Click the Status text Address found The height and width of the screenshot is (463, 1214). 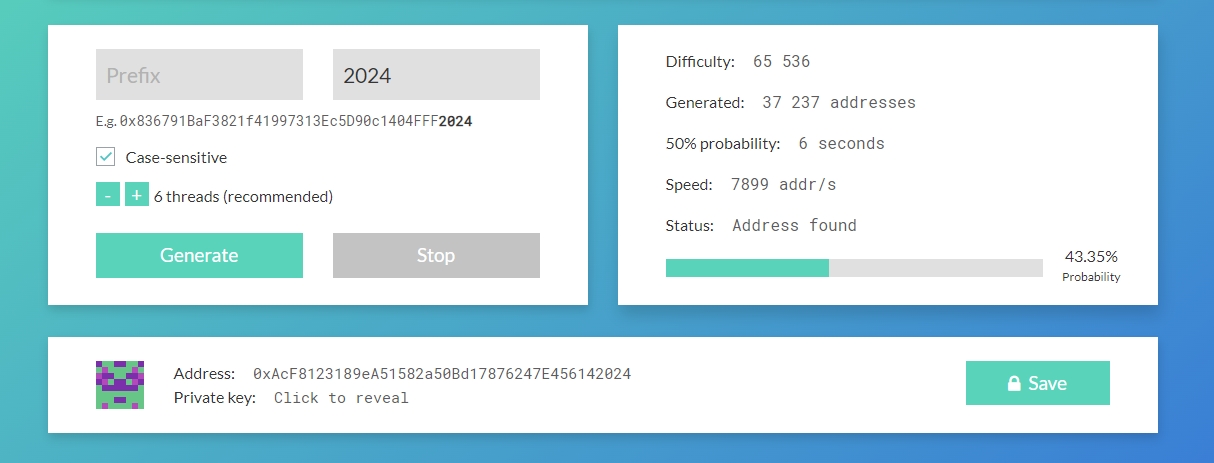[x=794, y=225]
